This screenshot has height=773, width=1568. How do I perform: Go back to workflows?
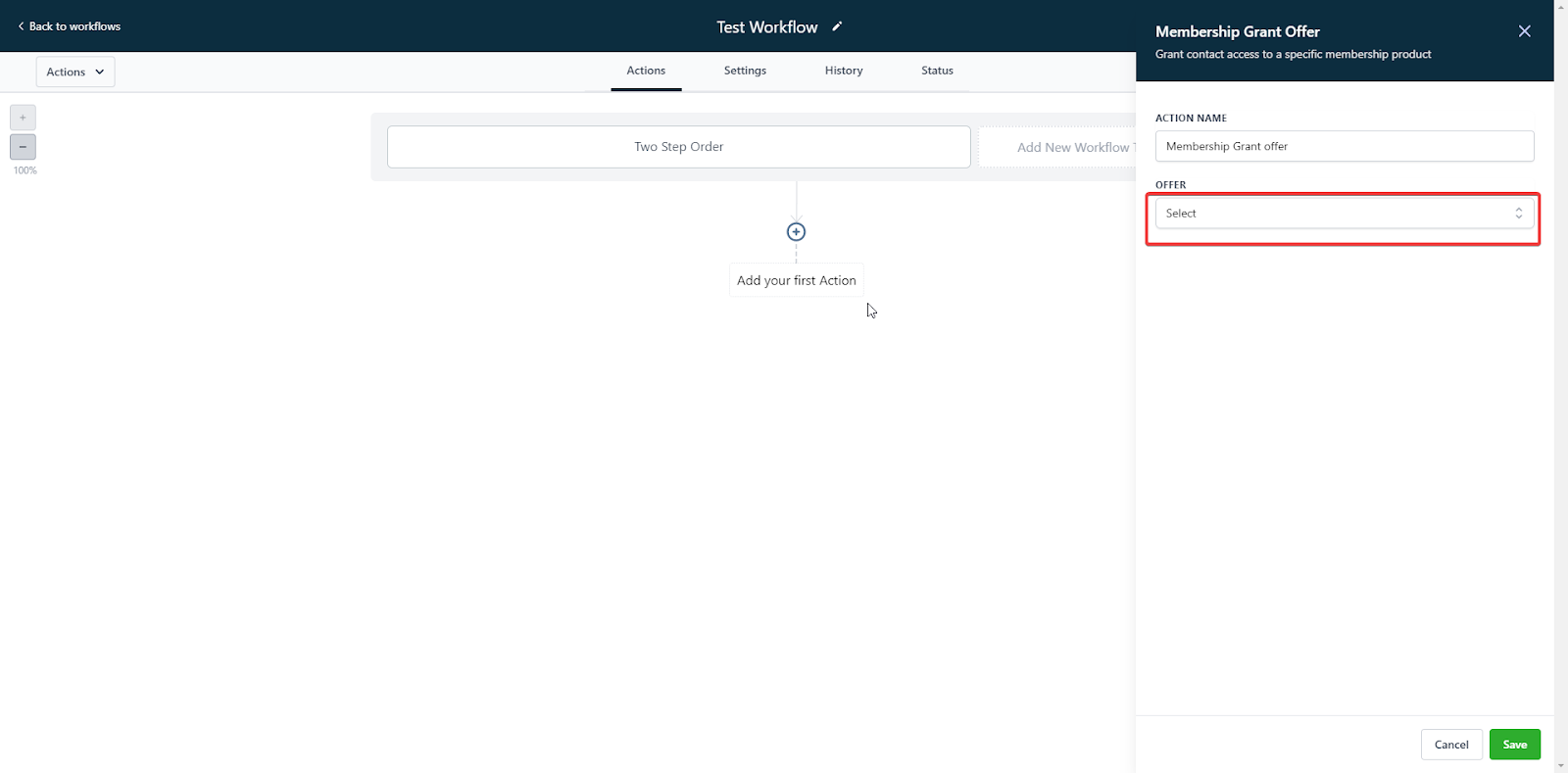(69, 26)
